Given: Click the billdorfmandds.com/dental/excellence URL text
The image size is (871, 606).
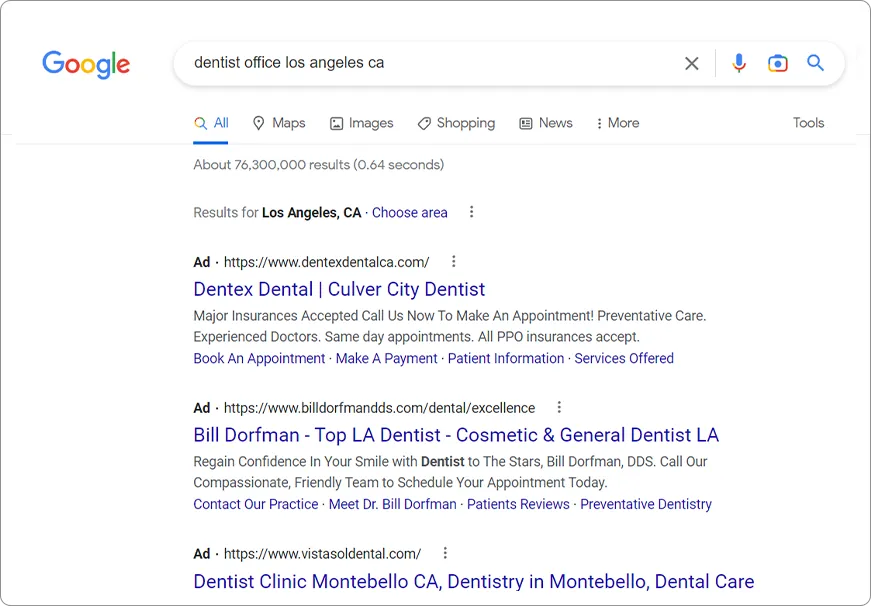Looking at the screenshot, I should coord(379,408).
